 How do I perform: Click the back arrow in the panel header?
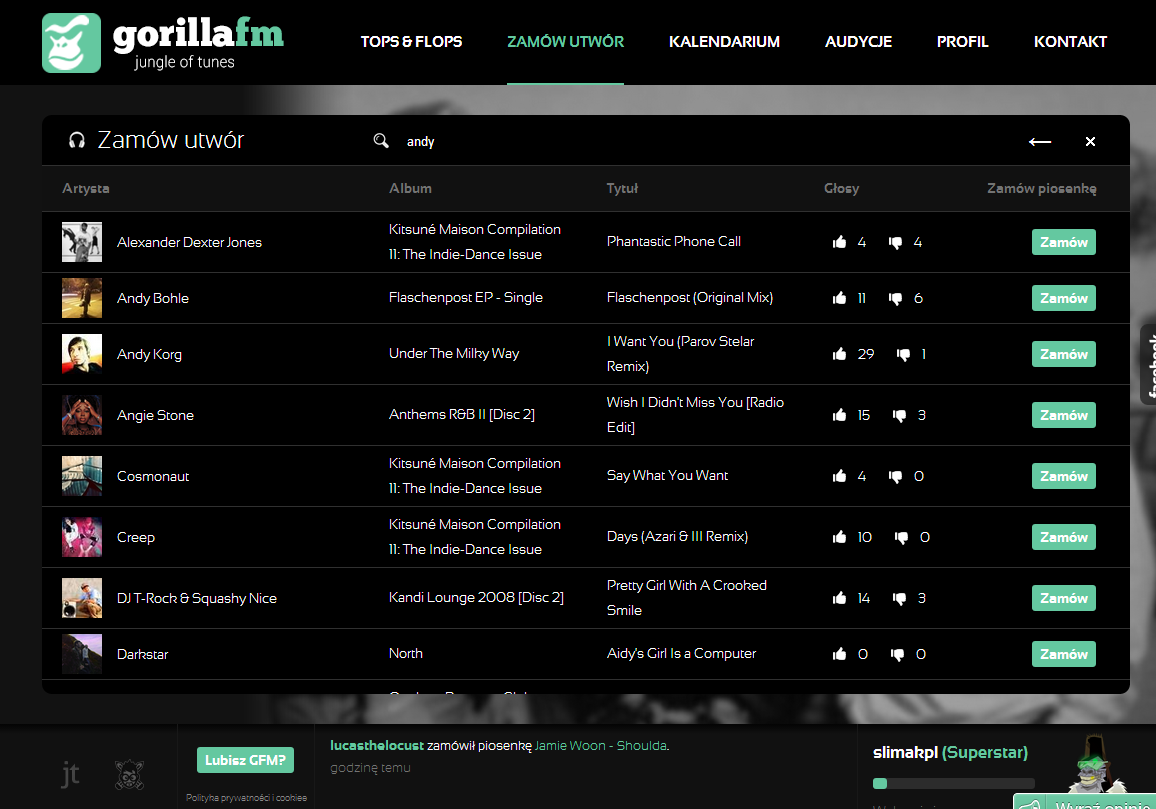1040,142
